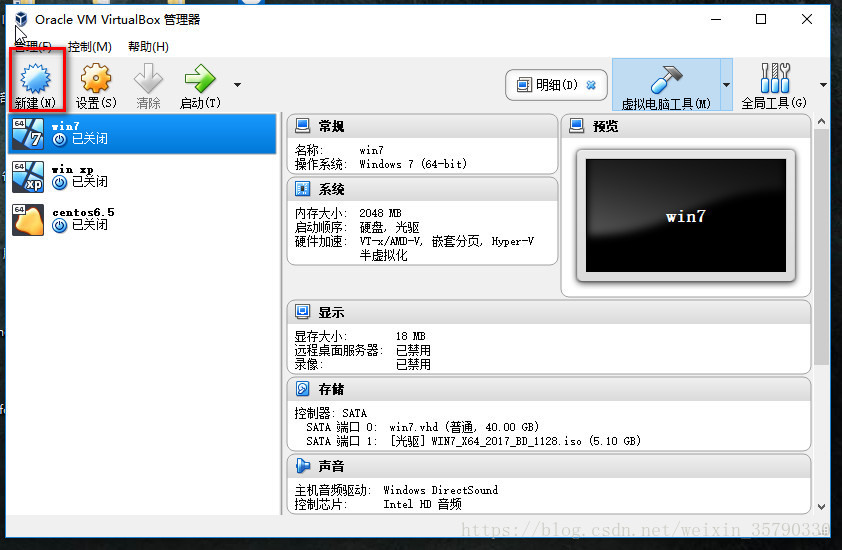The height and width of the screenshot is (550, 842).
Task: Click the 'Windows 7 (64-bit)' operating system value
Action: coord(413,164)
